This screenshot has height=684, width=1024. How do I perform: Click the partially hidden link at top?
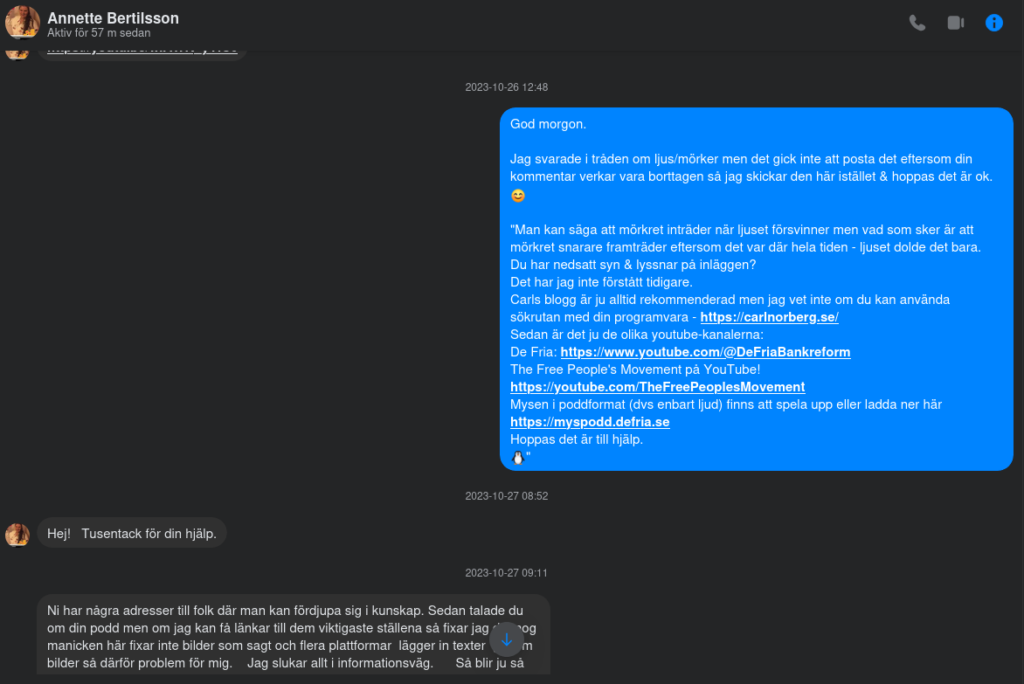[142, 50]
